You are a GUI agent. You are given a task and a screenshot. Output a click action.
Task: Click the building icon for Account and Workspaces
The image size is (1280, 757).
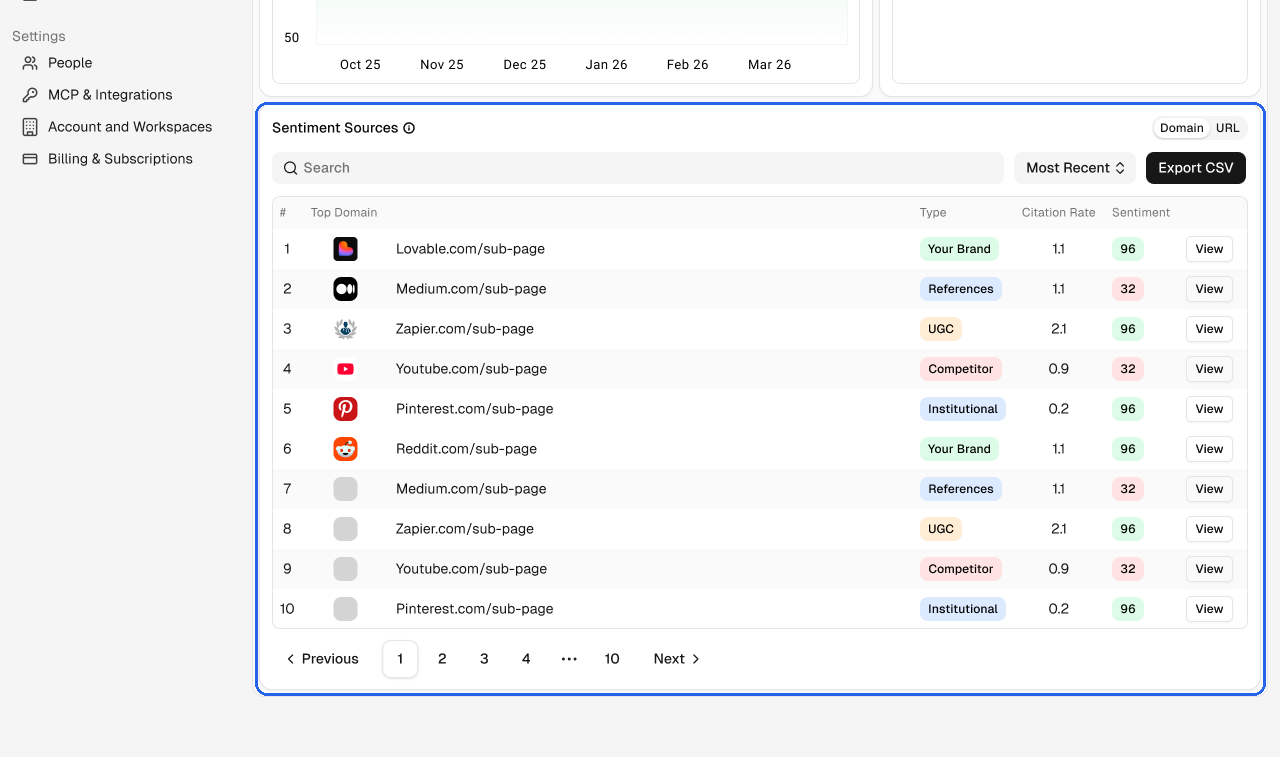point(30,127)
